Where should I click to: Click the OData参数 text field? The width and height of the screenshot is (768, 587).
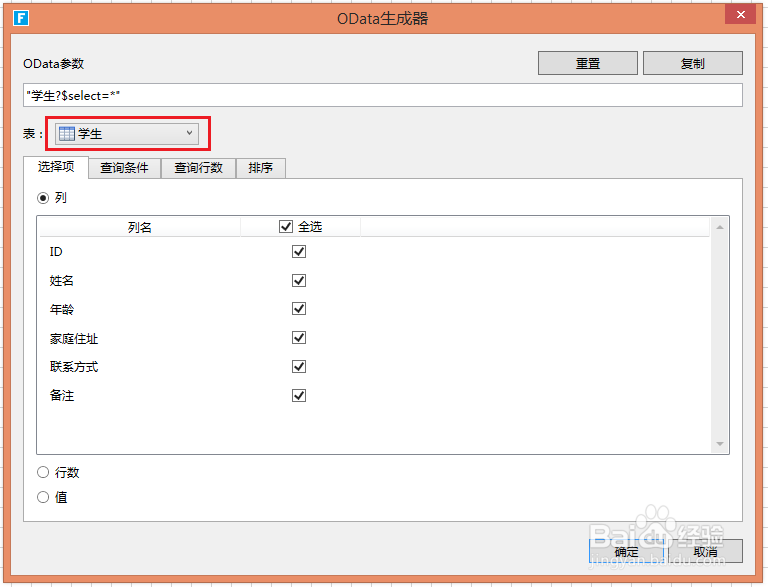[383, 95]
